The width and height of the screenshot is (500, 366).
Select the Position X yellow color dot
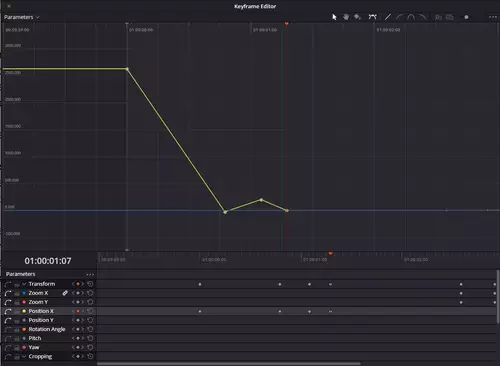point(24,311)
